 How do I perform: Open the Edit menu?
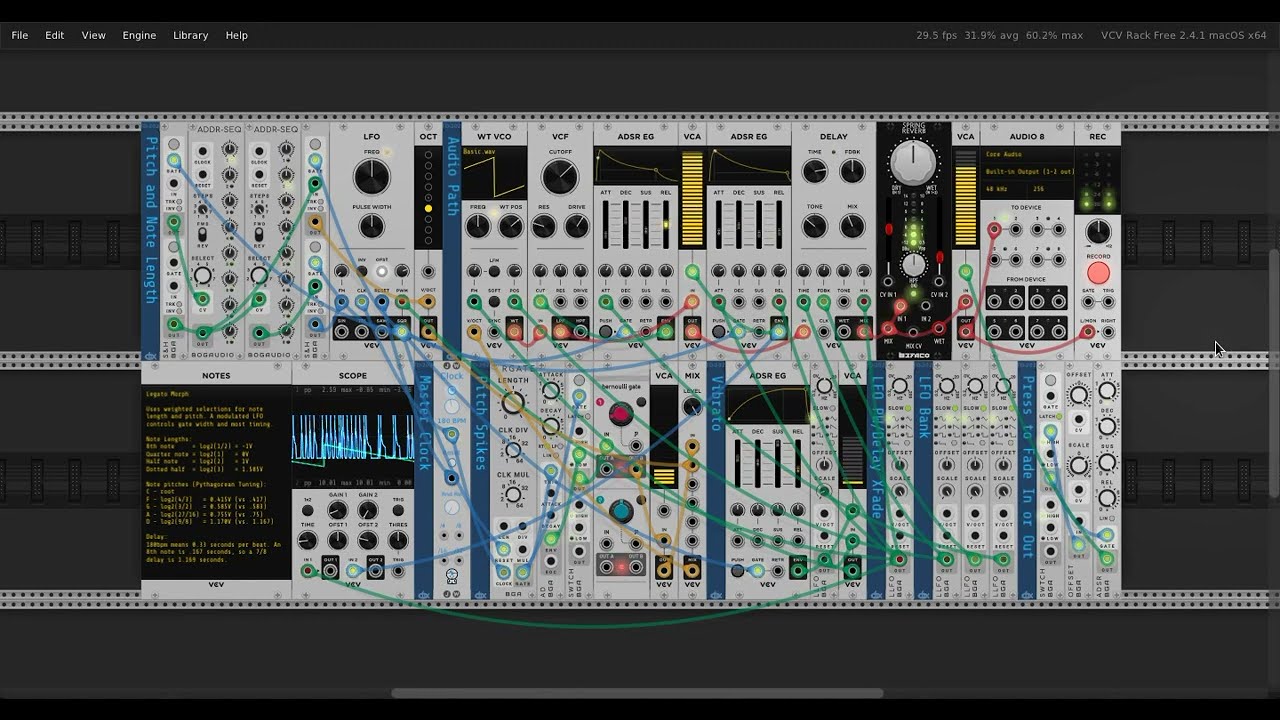pyautogui.click(x=55, y=35)
